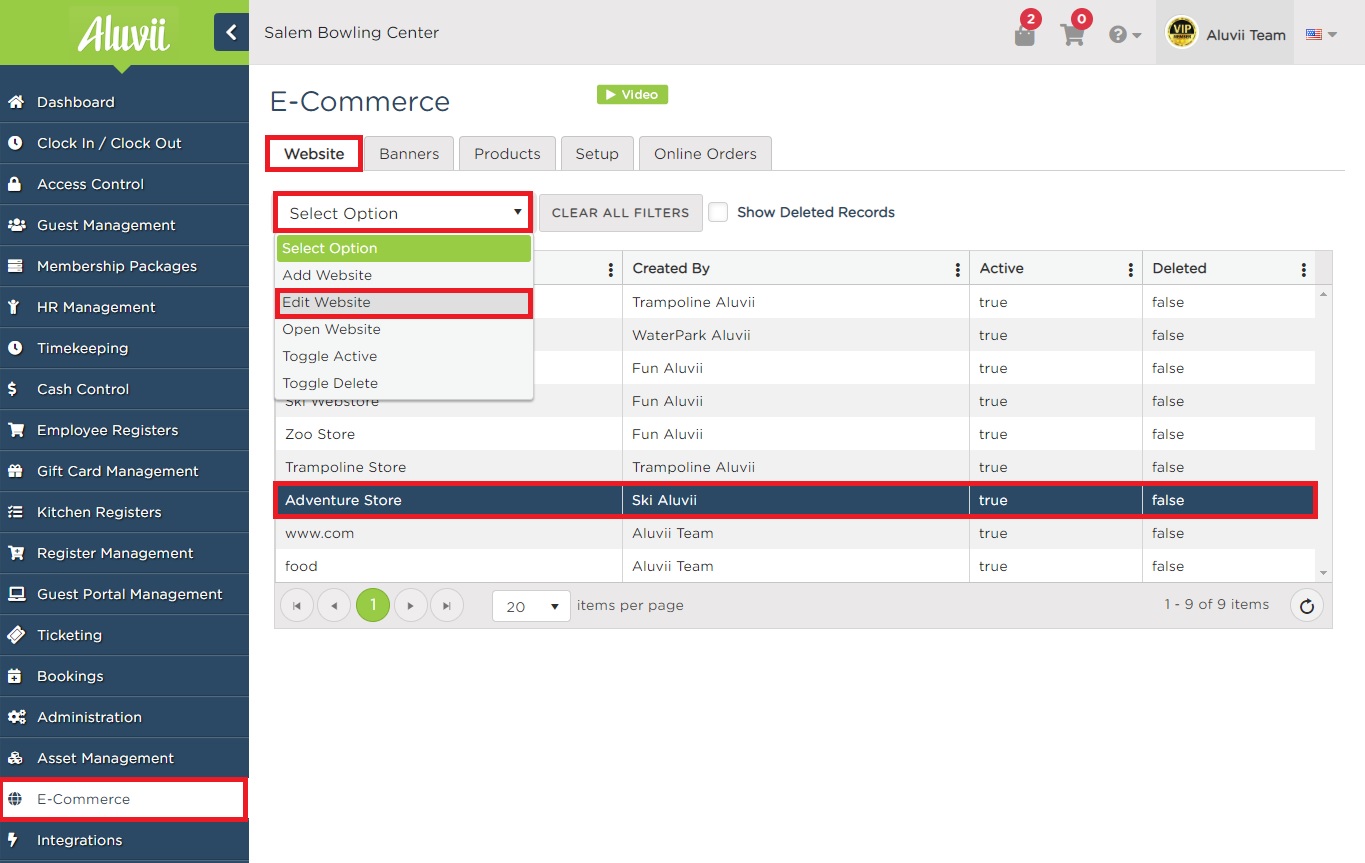Open Active column menu
The width and height of the screenshot is (1365, 863).
click(1131, 269)
